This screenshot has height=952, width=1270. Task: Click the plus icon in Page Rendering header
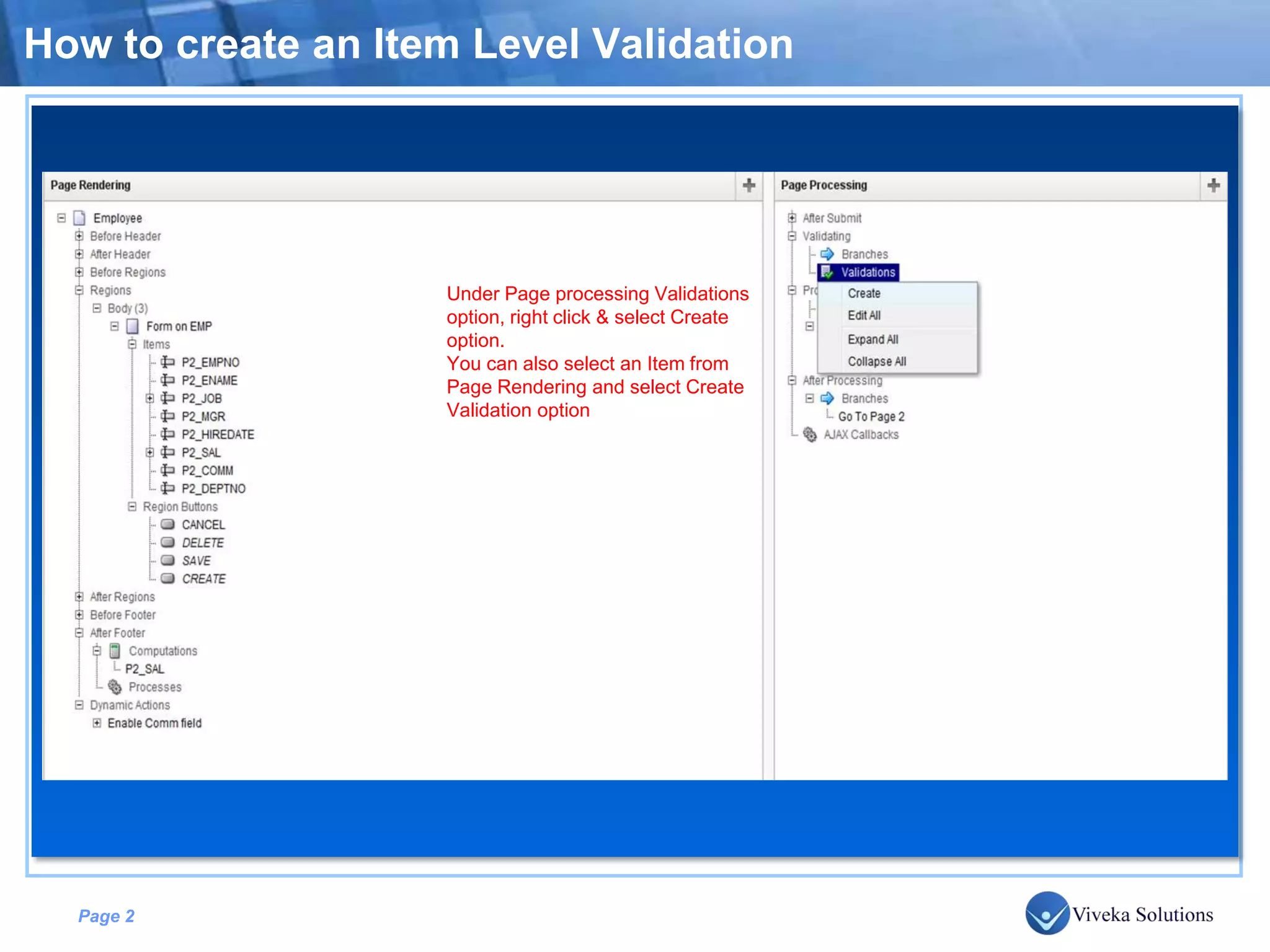pos(748,185)
